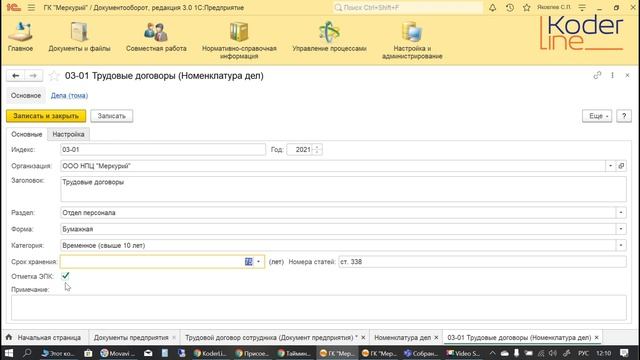The image size is (640, 360).
Task: Open the Организация record link icon
Action: 621,166
